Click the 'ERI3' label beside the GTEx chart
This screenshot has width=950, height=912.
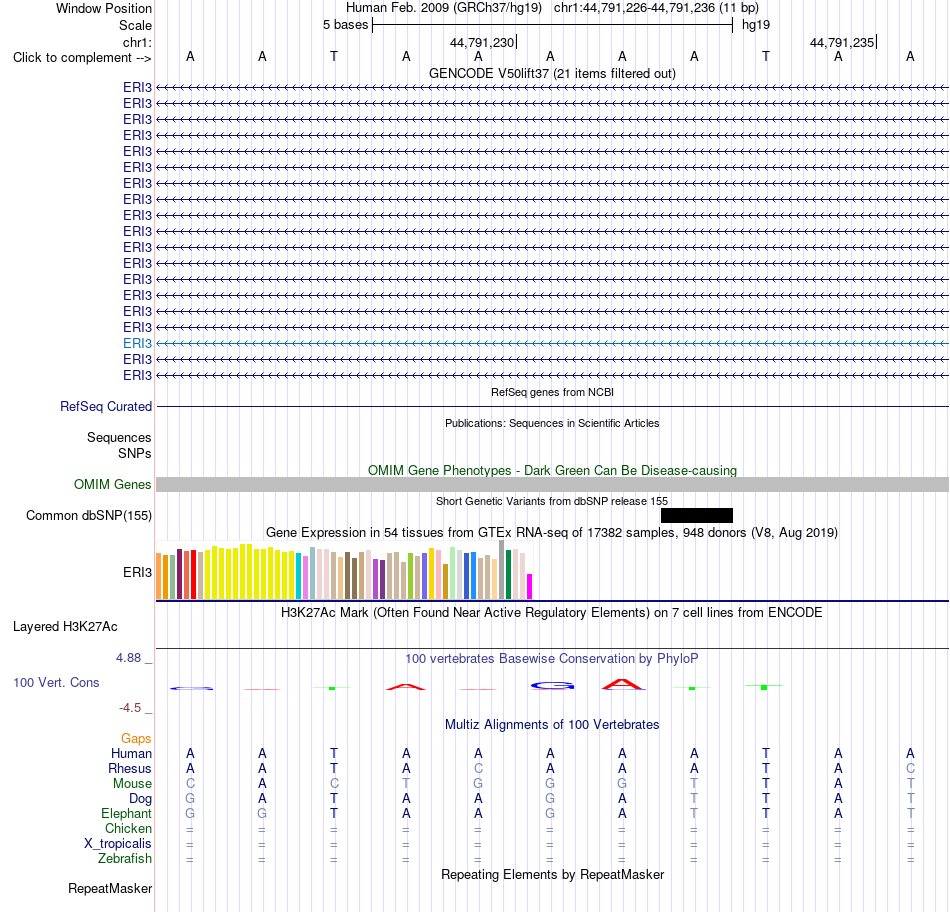(137, 573)
